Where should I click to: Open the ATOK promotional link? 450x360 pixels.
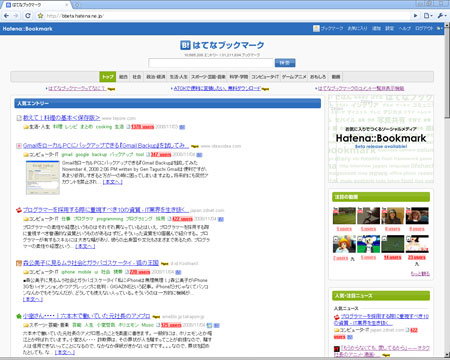tap(217, 88)
